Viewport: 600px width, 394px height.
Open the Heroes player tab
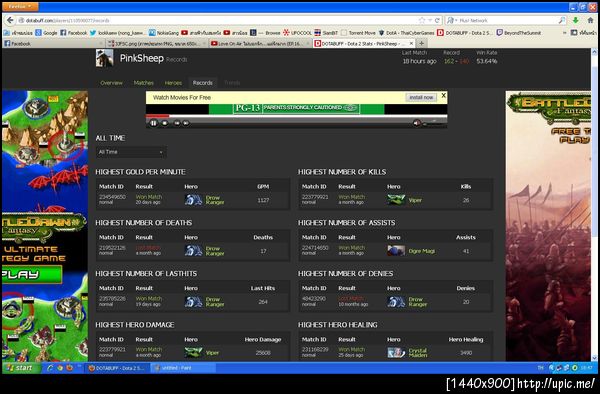pos(173,83)
